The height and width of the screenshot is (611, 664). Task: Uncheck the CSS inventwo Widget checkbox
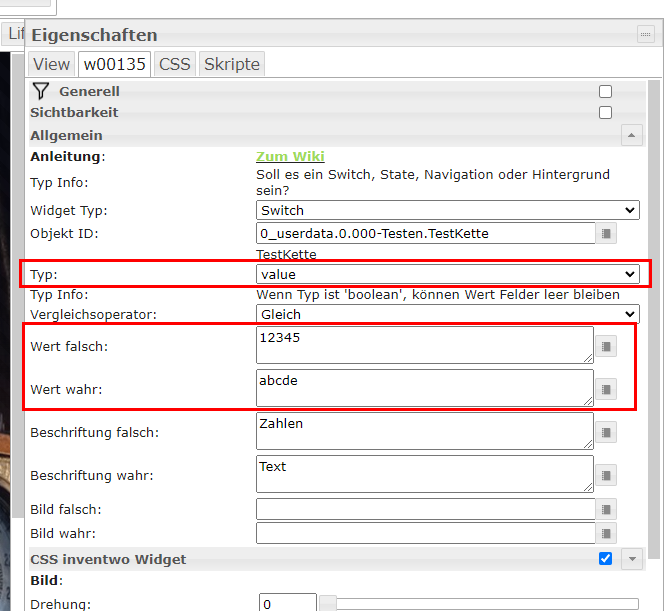coord(605,559)
